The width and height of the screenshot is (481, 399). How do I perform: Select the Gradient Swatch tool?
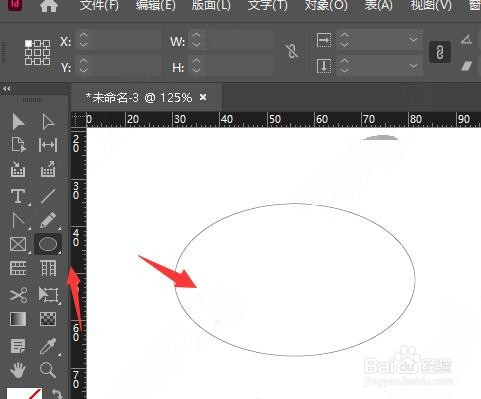point(18,319)
